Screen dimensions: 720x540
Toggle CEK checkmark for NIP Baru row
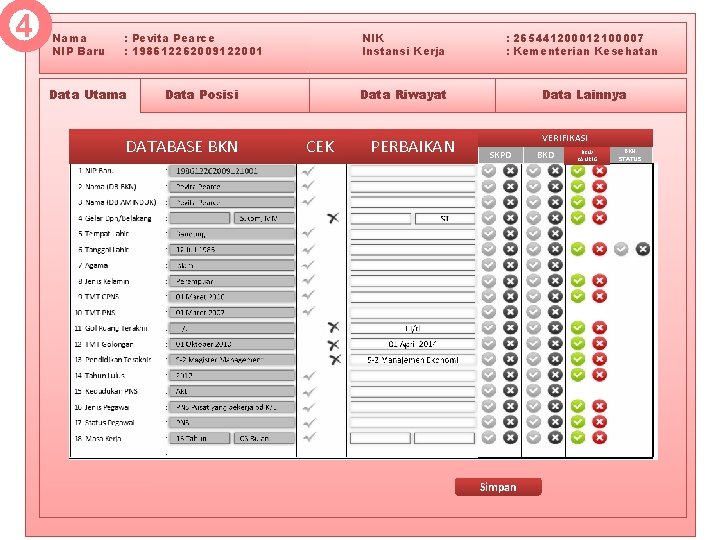click(x=308, y=171)
